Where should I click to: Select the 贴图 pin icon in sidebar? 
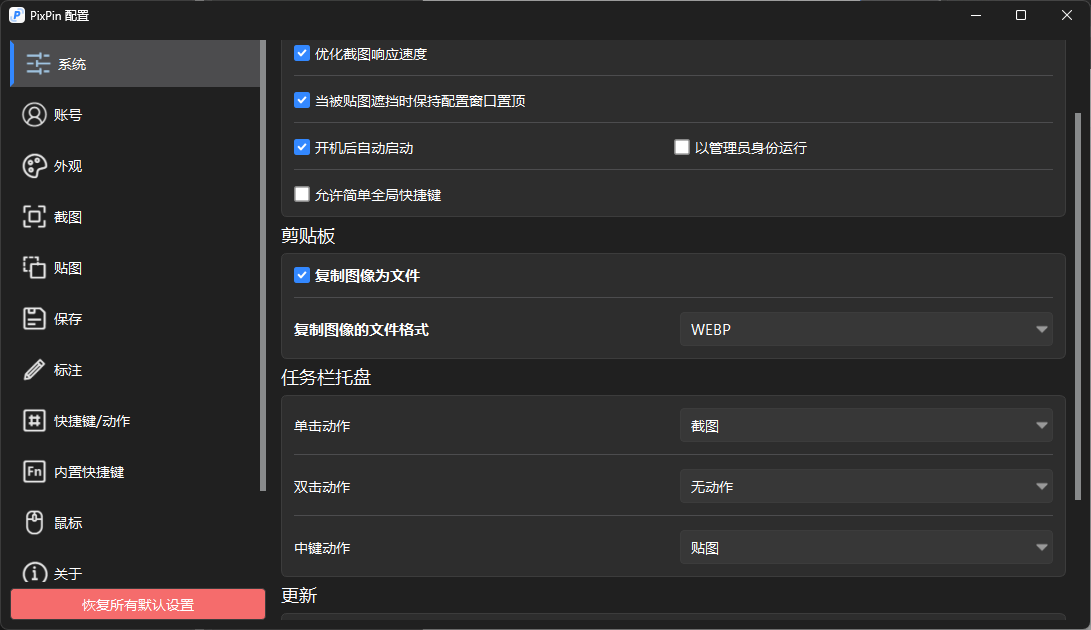pyautogui.click(x=35, y=268)
